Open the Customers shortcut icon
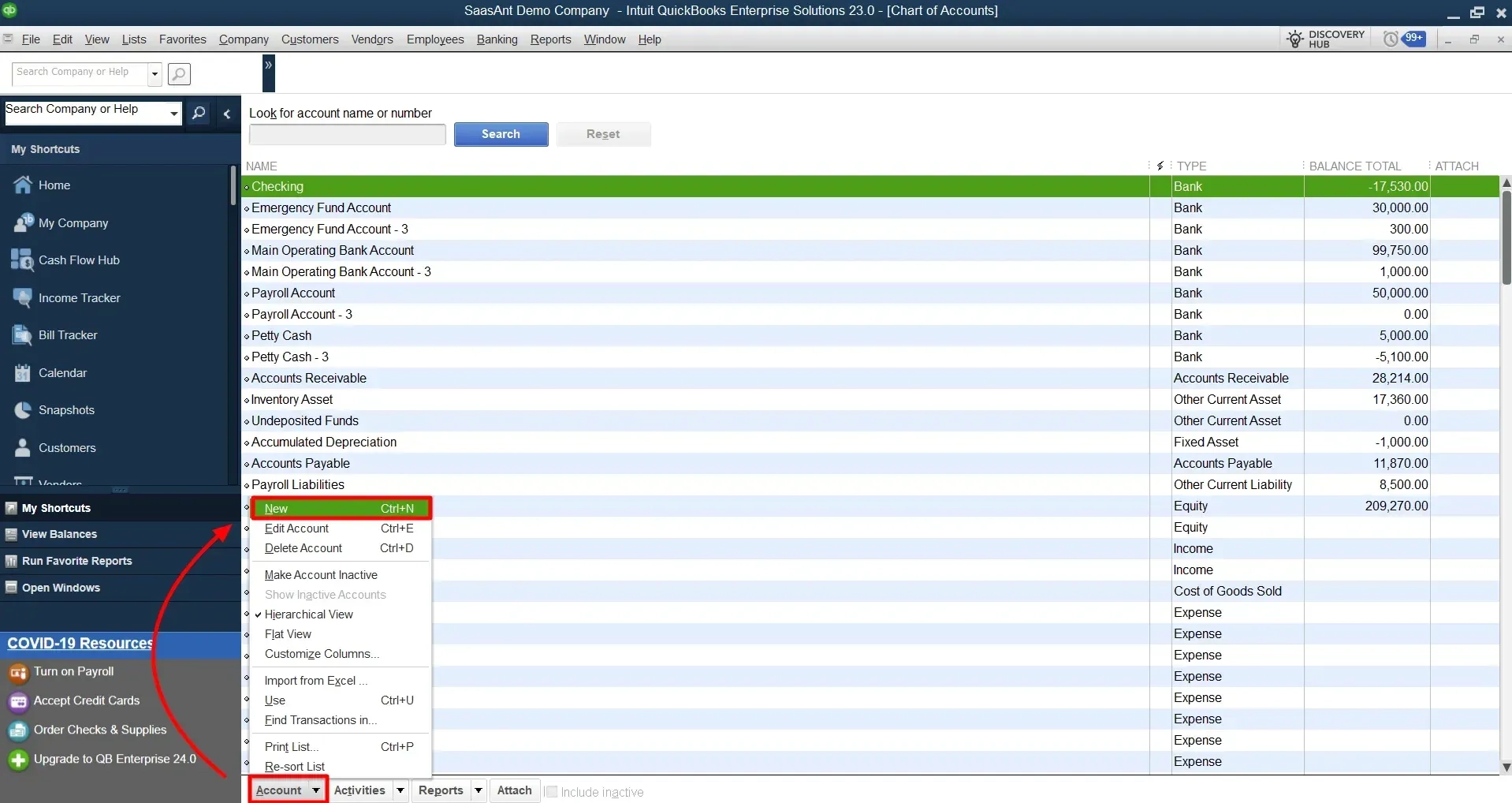Image resolution: width=1512 pixels, height=803 pixels. [x=23, y=448]
